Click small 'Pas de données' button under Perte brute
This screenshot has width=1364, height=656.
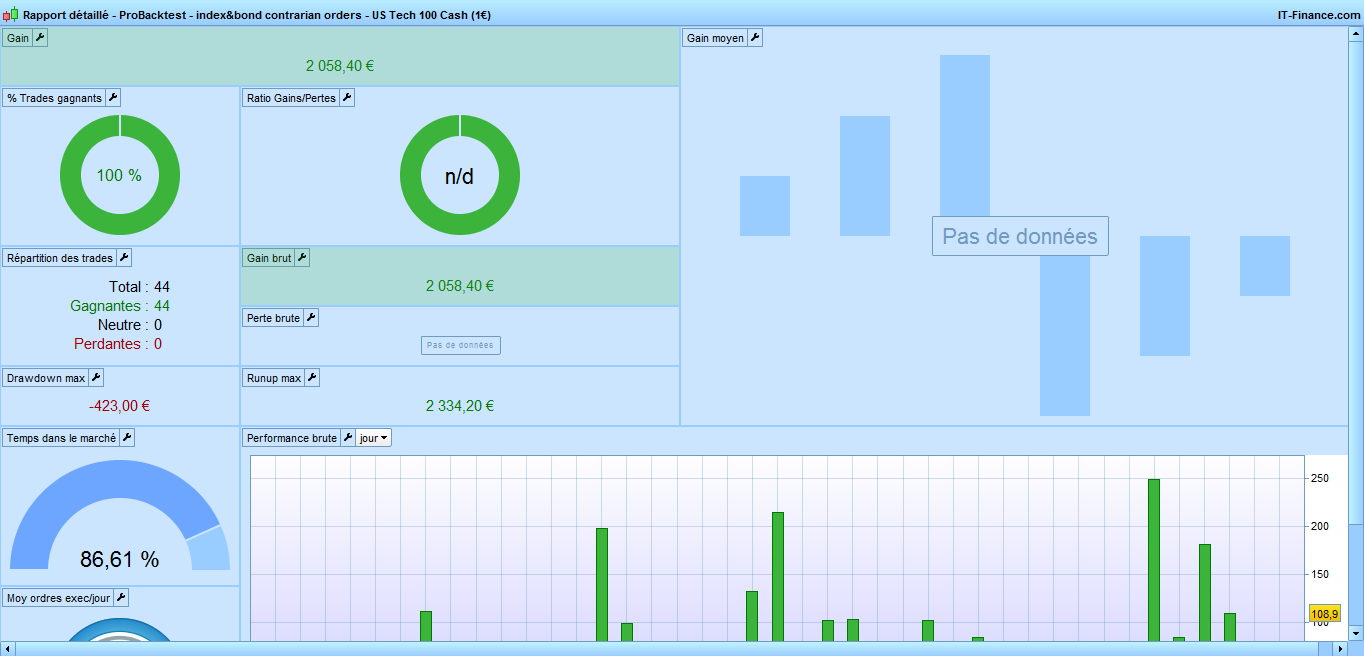click(x=460, y=345)
